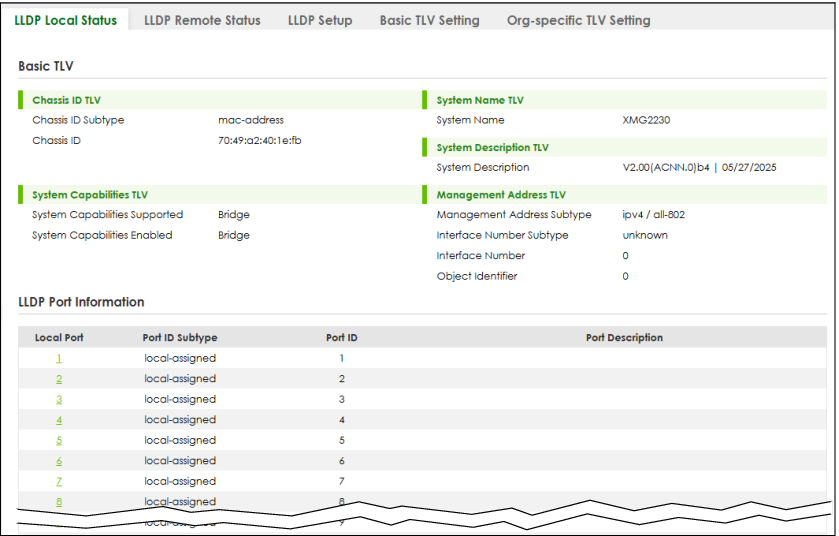Click the XMG2230 system name value
This screenshot has height=536, width=839.
tap(646, 120)
